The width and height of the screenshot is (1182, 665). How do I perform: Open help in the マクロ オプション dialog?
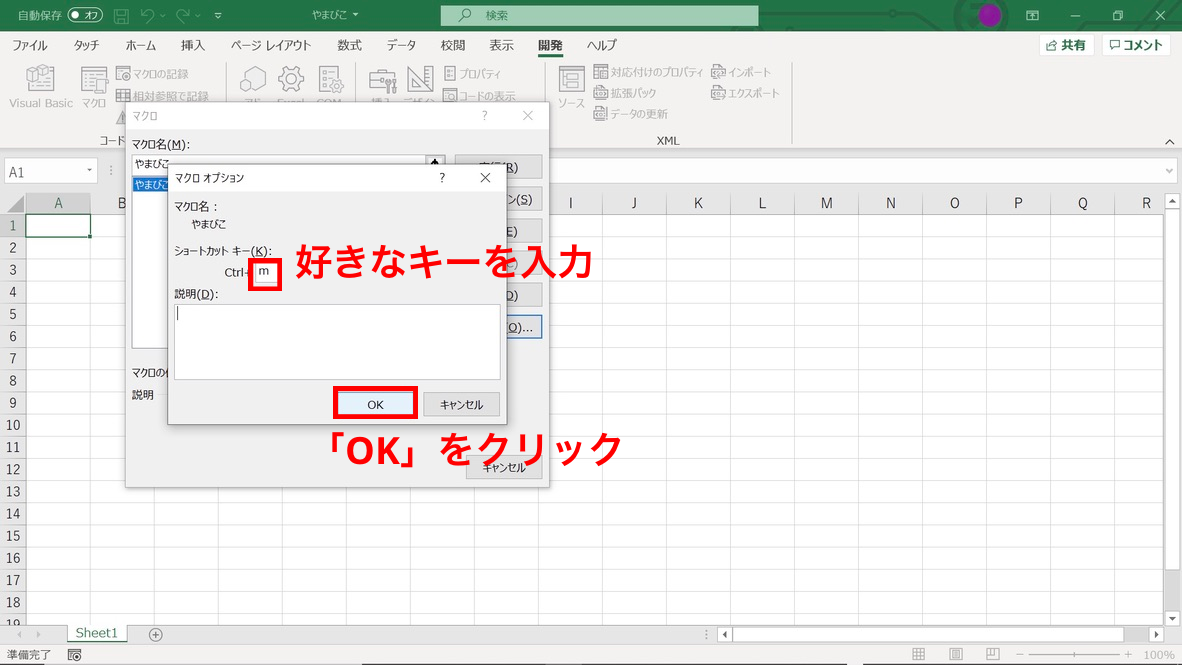click(442, 178)
